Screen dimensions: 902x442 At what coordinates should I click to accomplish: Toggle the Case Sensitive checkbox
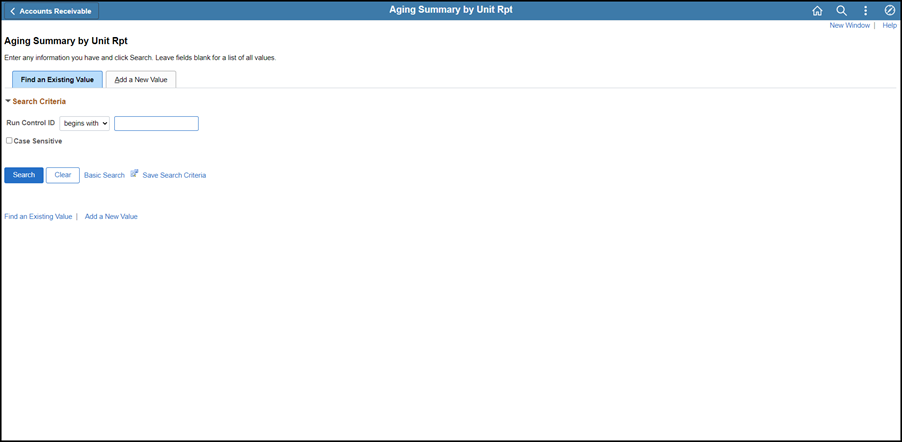(9, 140)
